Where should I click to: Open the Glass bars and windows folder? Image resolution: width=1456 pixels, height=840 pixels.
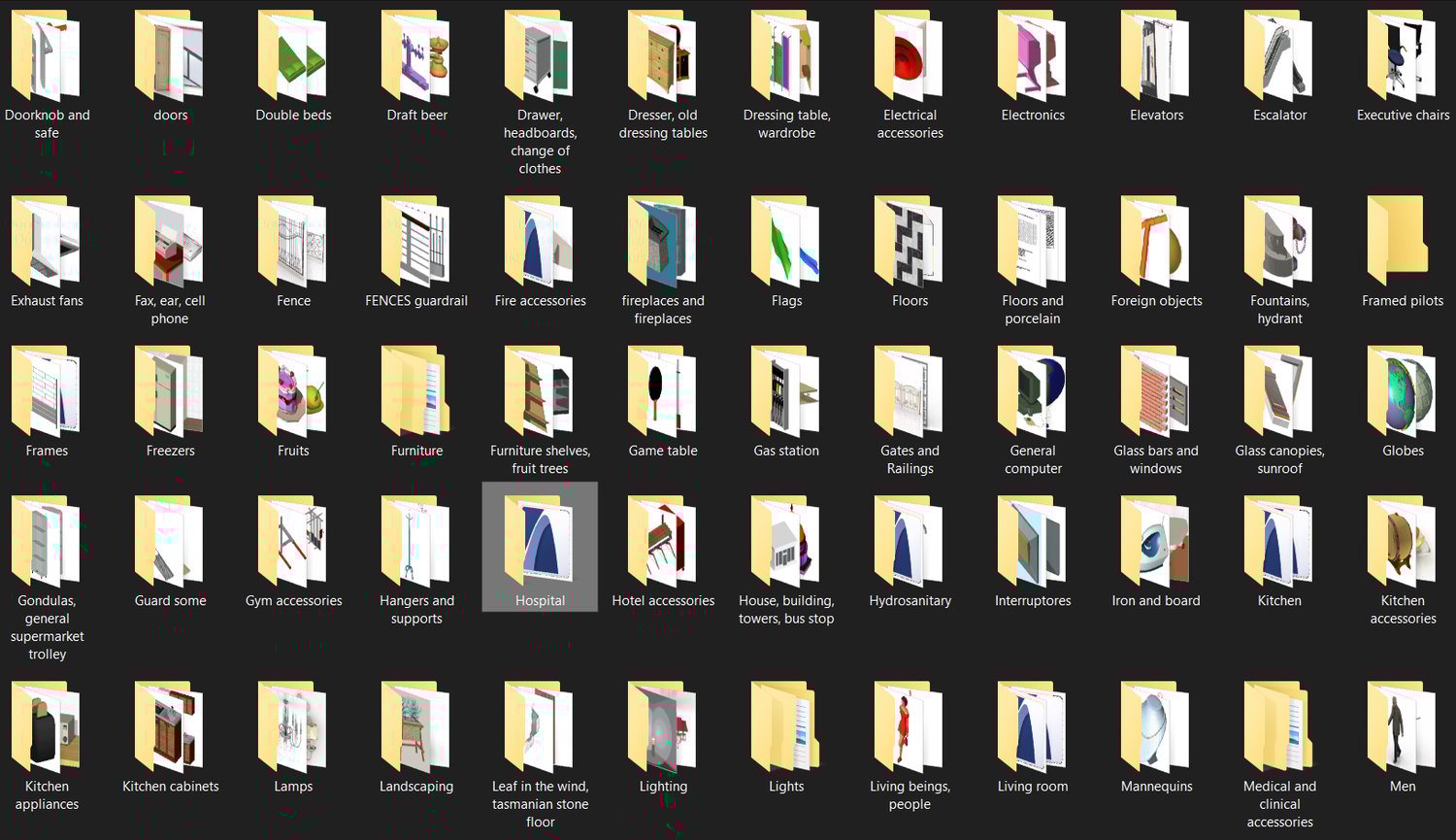tap(1156, 391)
